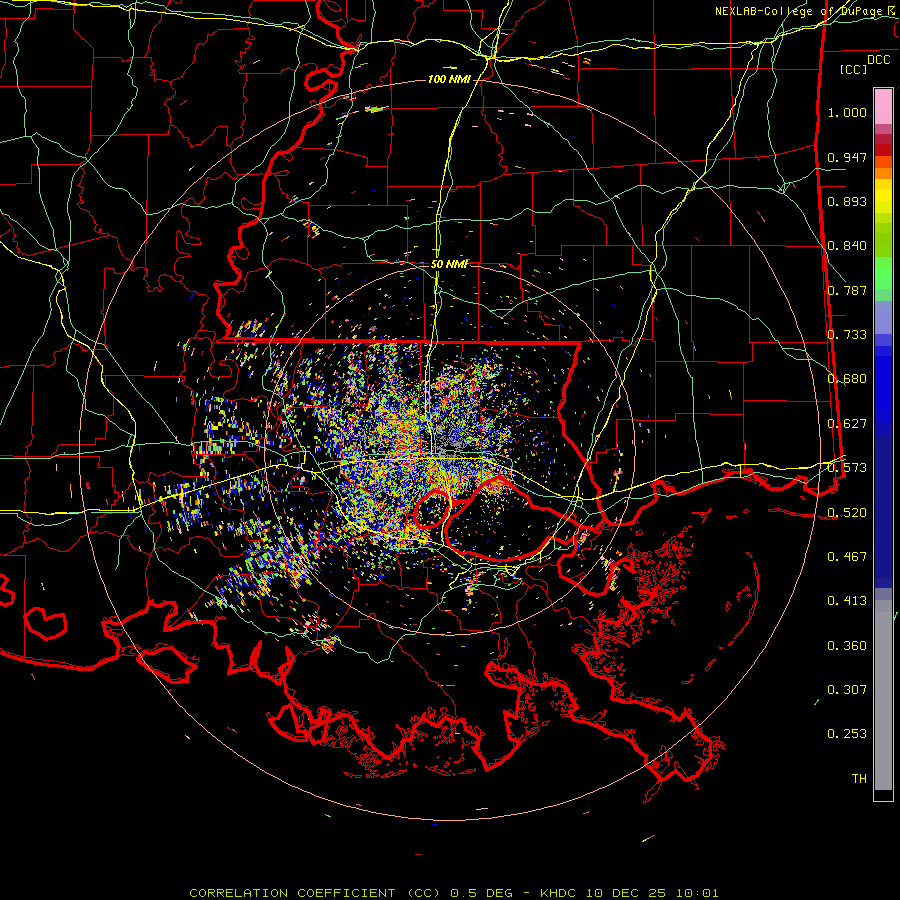Click the 50 NMI range ring label
Viewport: 900px width, 900px height.
(x=449, y=264)
